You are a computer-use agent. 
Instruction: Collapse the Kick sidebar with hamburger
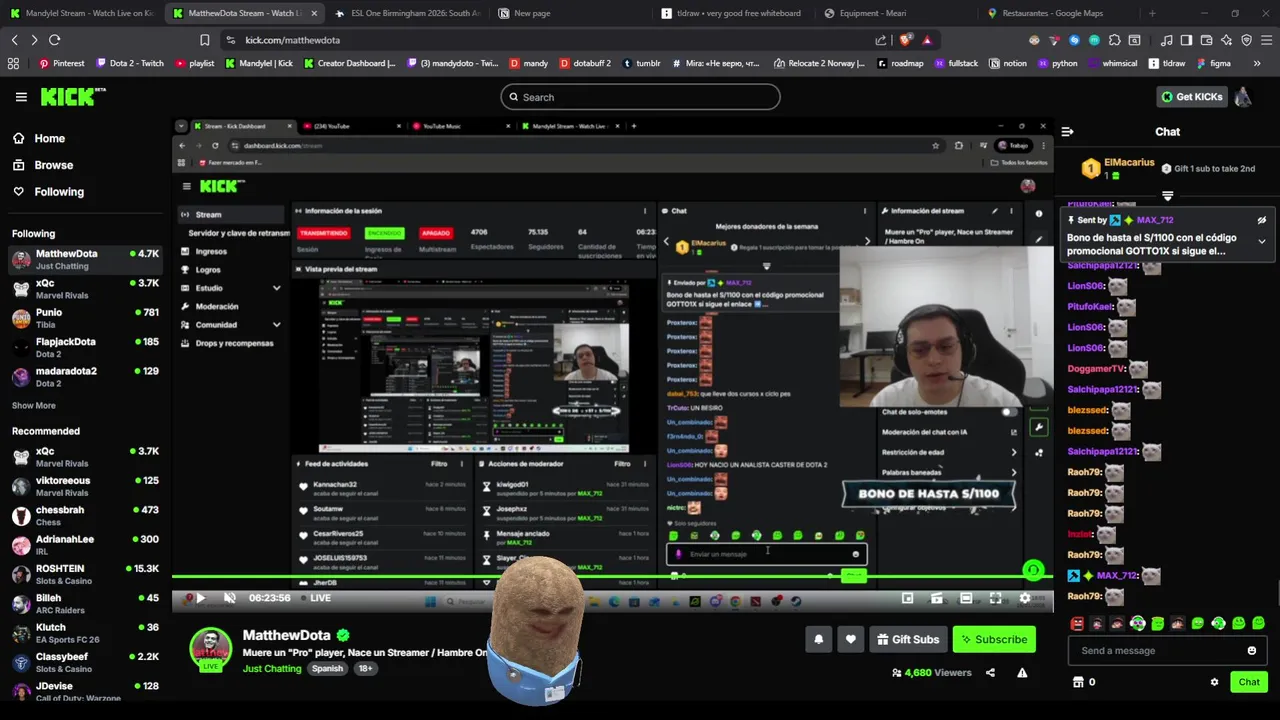pos(21,97)
